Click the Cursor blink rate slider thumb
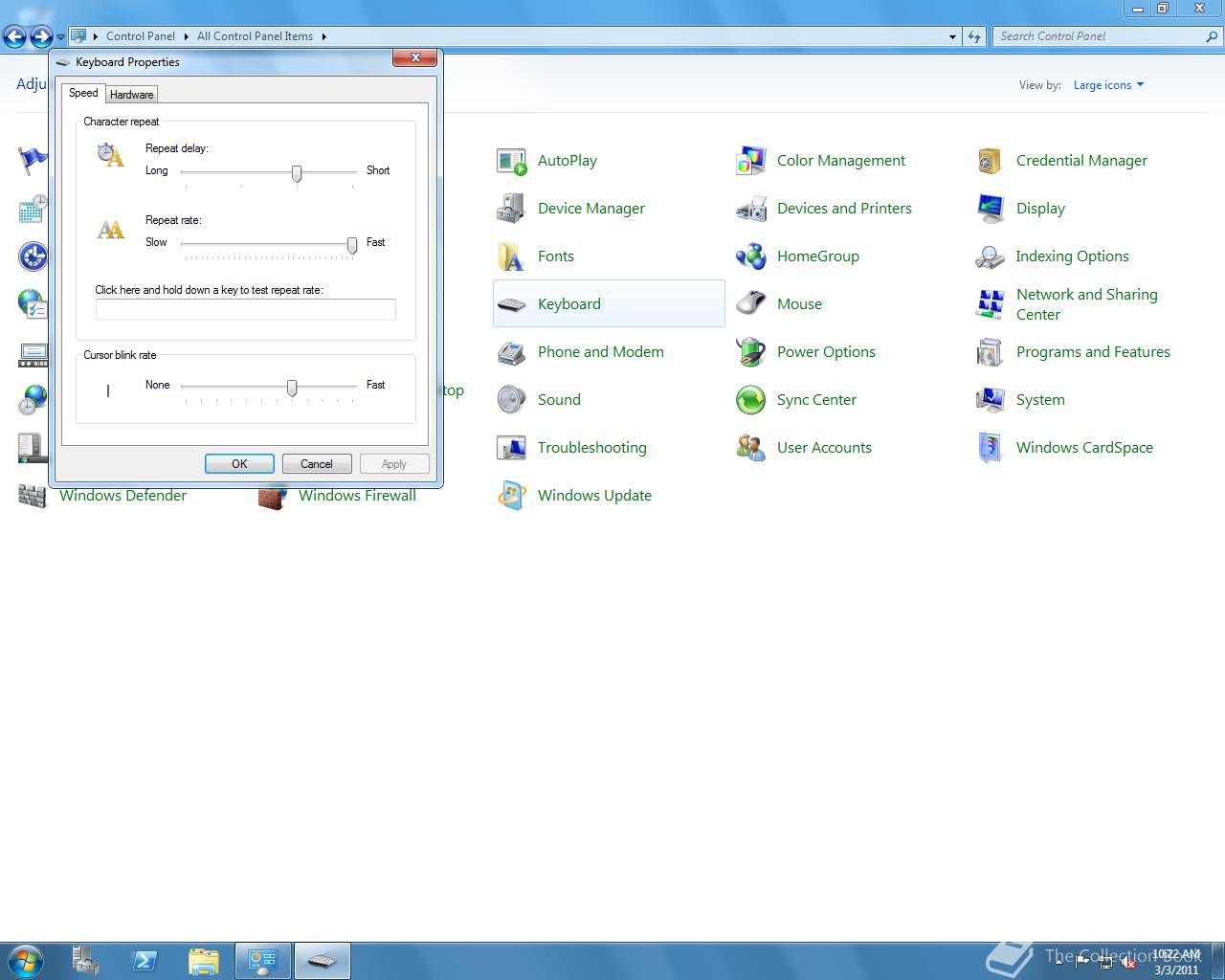Viewport: 1225px width, 980px height. [292, 388]
